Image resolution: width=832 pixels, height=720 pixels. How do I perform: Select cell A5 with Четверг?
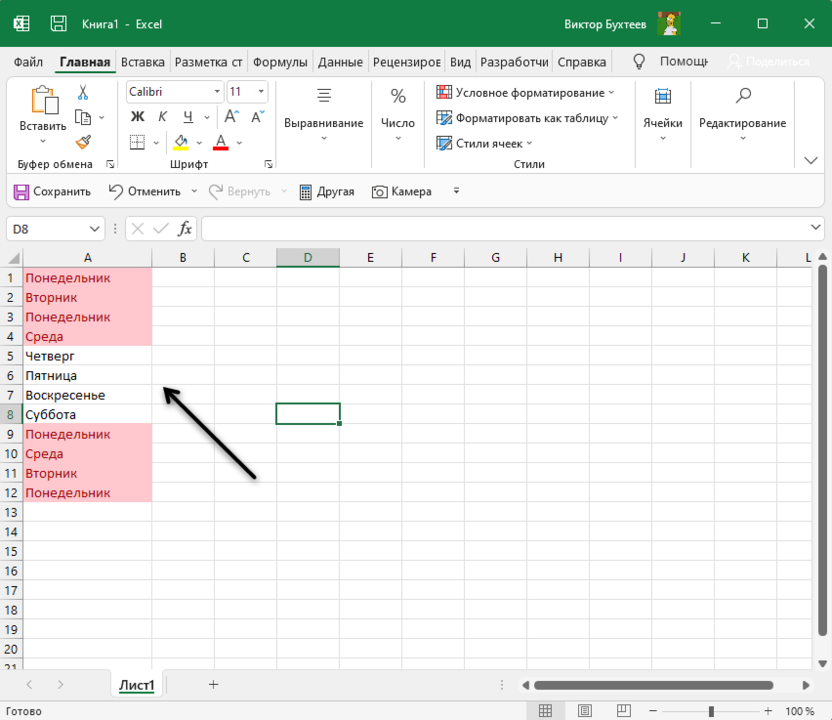88,356
